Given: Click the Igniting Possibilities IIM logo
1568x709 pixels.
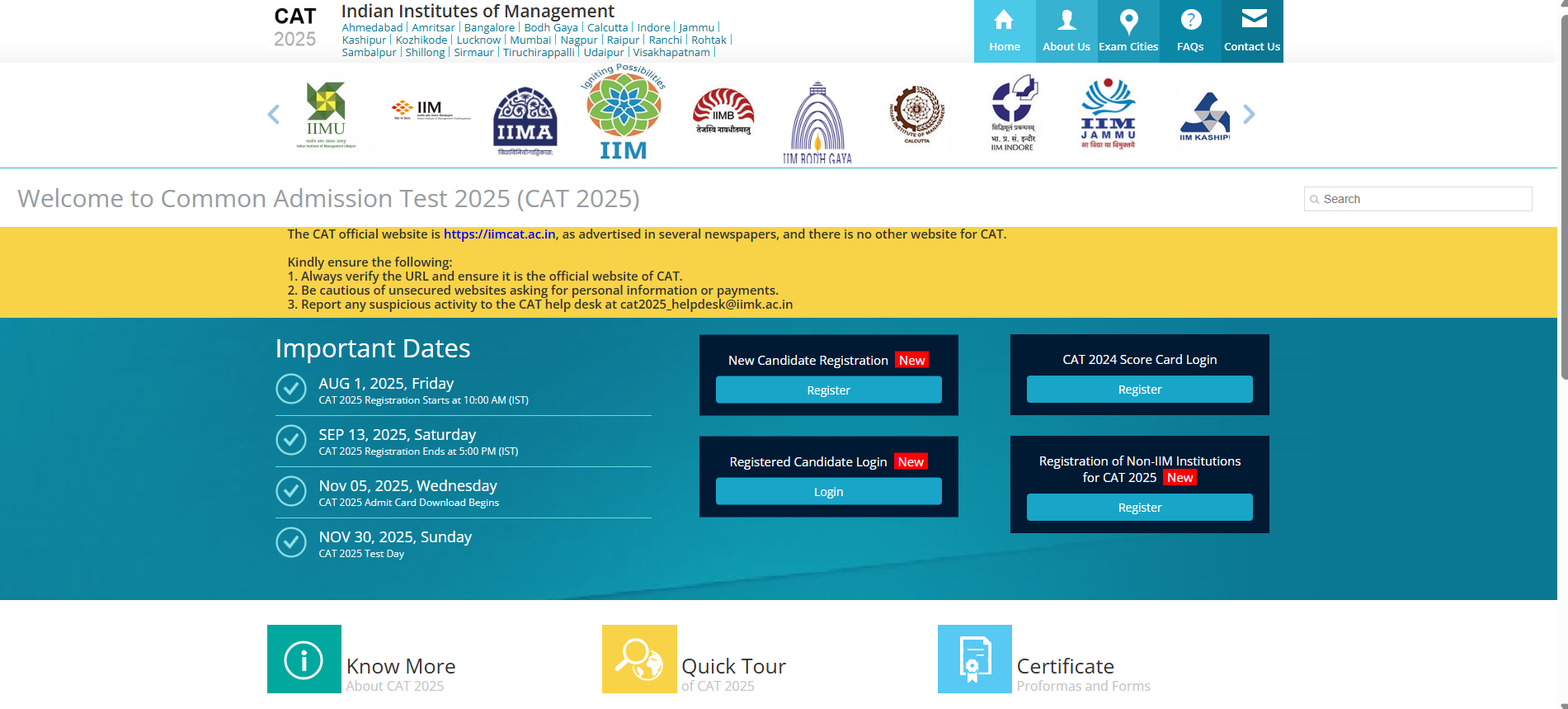Looking at the screenshot, I should pyautogui.click(x=623, y=113).
